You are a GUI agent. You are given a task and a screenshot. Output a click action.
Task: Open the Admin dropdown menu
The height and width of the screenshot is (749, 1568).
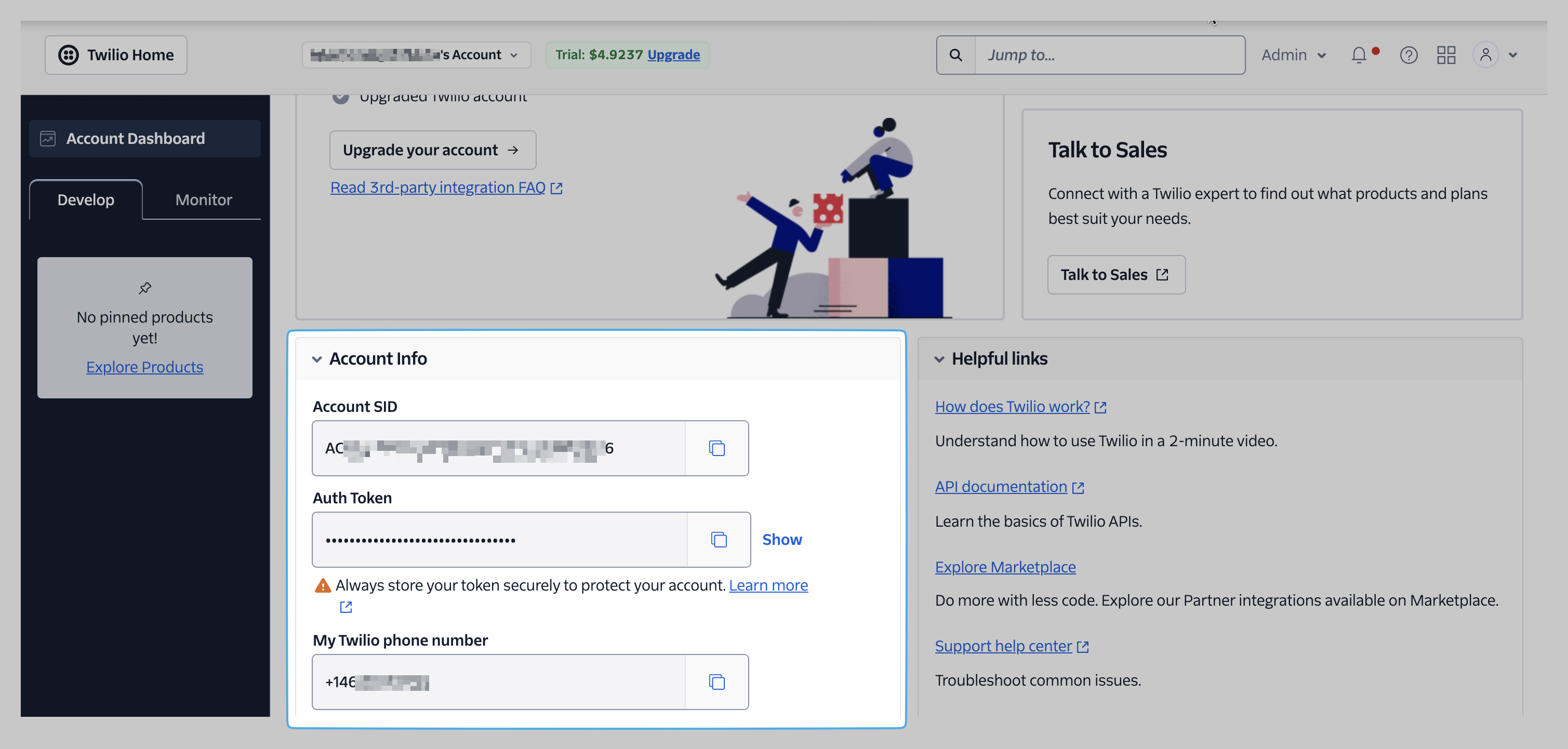pos(1294,56)
